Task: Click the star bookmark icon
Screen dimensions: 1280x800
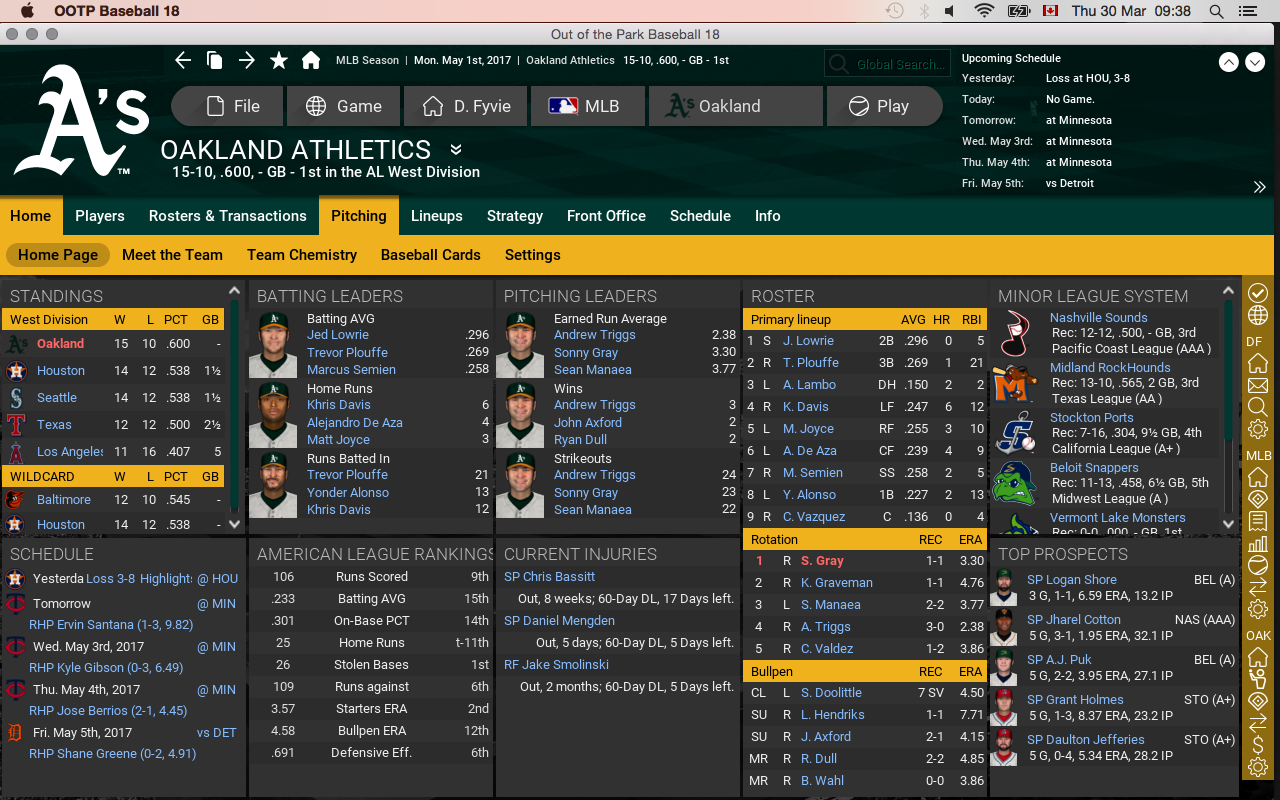Action: (279, 60)
